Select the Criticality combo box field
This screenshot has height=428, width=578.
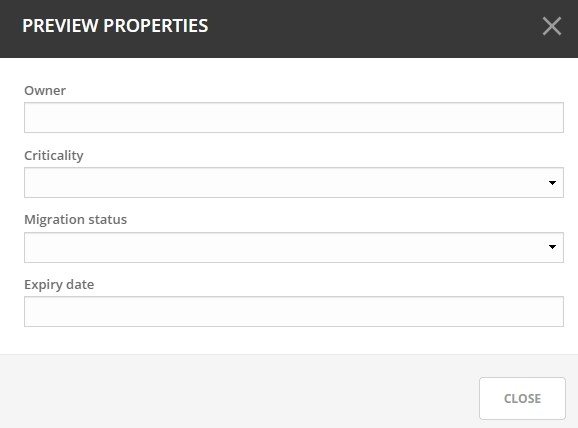(x=294, y=182)
